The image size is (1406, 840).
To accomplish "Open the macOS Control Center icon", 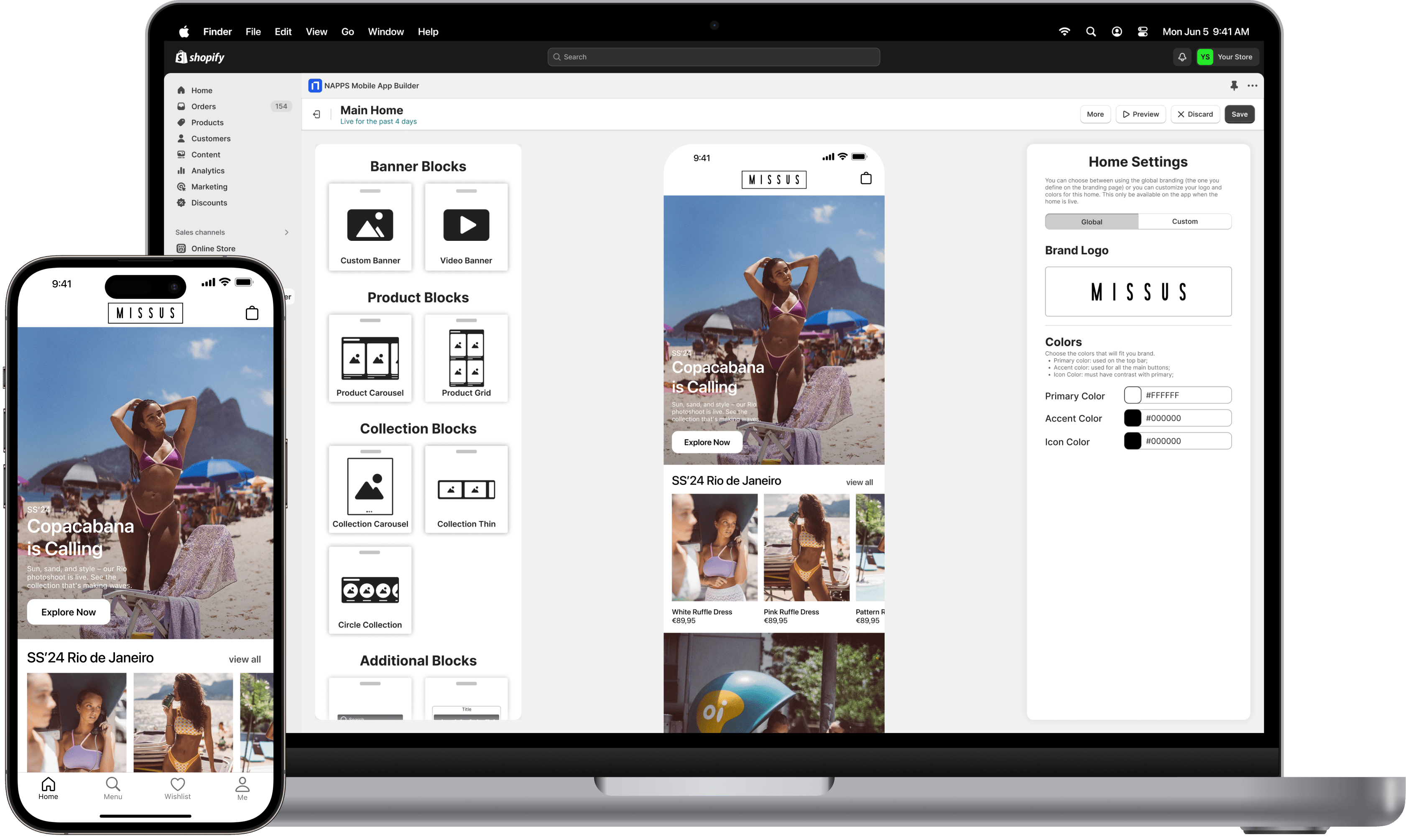I will tap(1142, 32).
